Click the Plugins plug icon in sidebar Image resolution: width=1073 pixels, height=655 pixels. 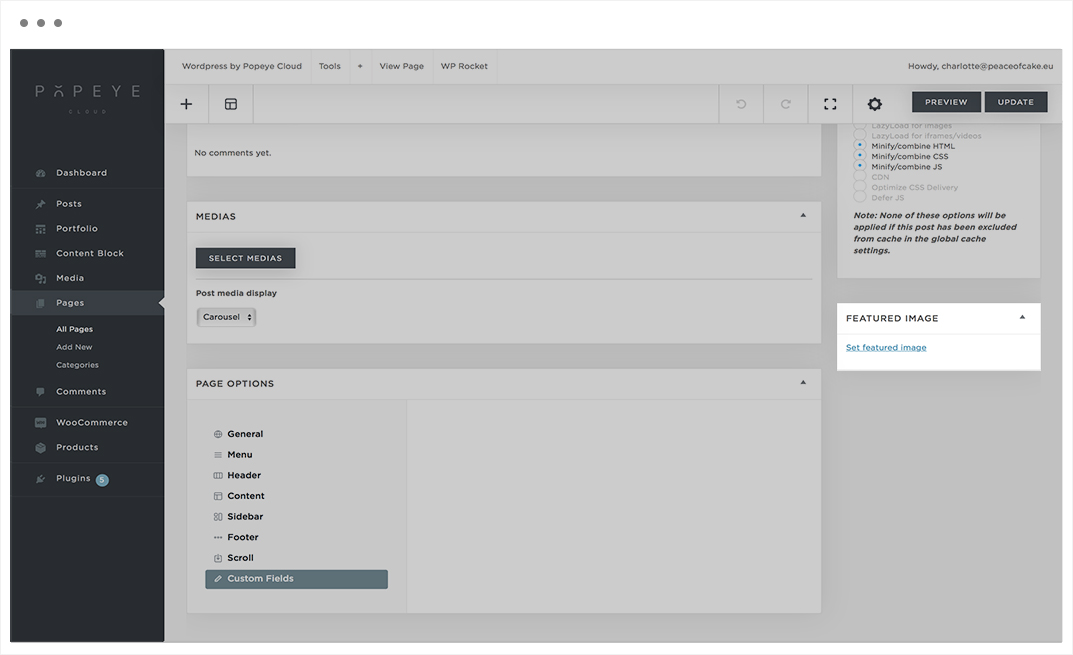[40, 479]
